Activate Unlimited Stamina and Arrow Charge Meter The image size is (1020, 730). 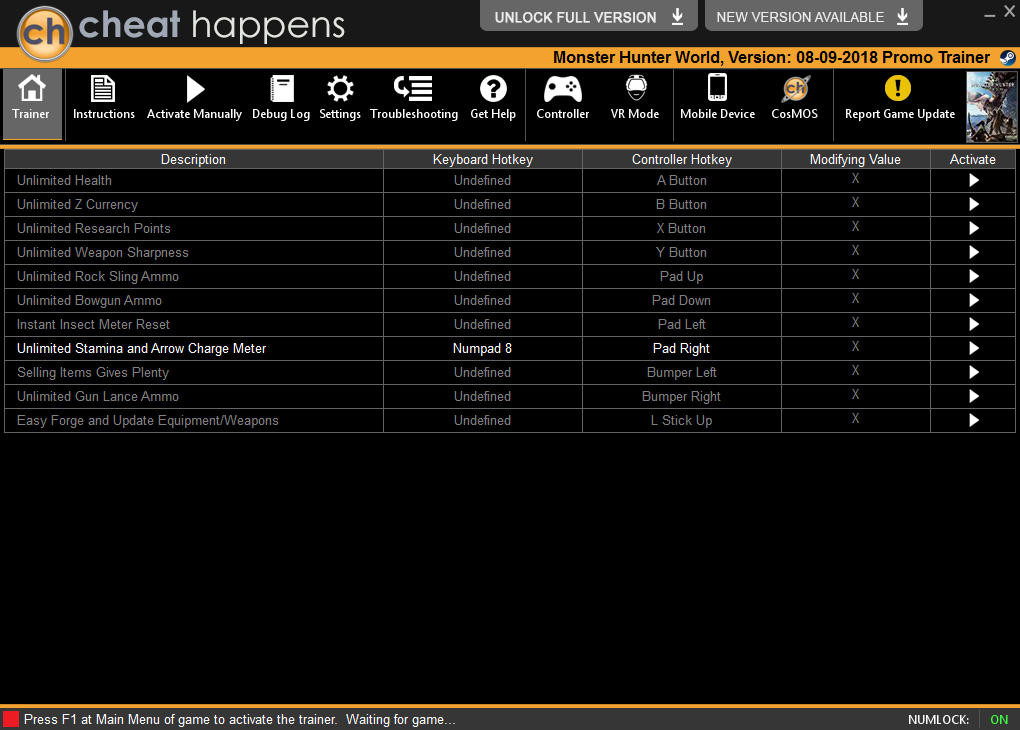(973, 348)
